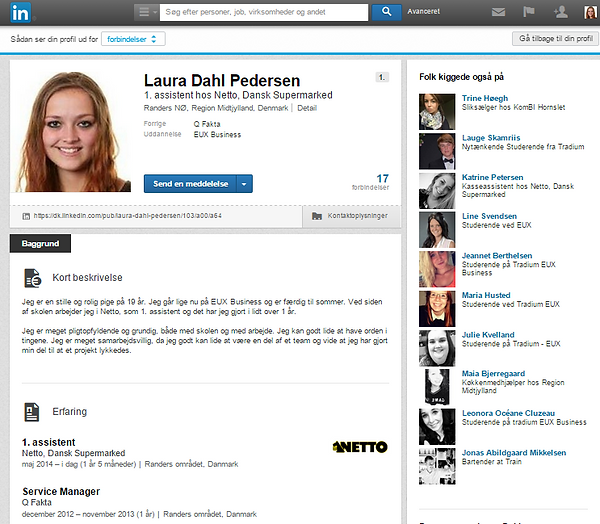The image size is (600, 524).
Task: Open 'Netto, Dansk Supermarked' under Erfaring
Action: tap(73, 453)
